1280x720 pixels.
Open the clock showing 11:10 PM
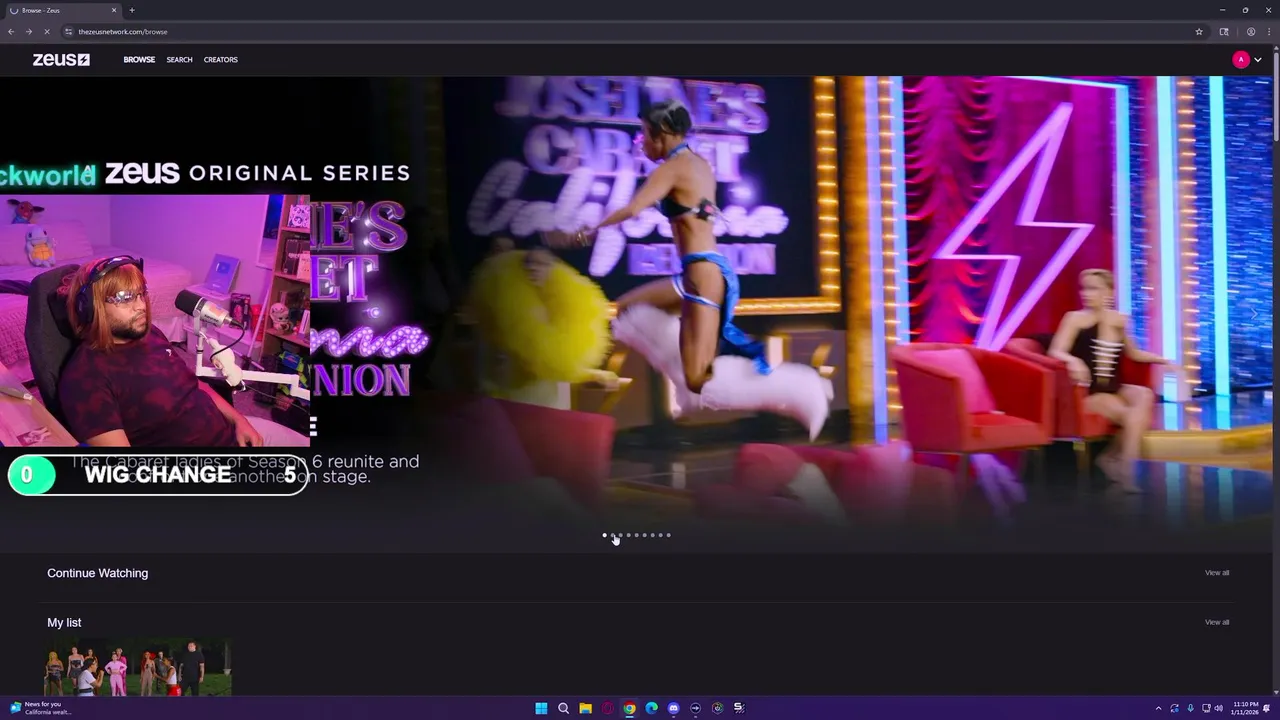click(1246, 708)
